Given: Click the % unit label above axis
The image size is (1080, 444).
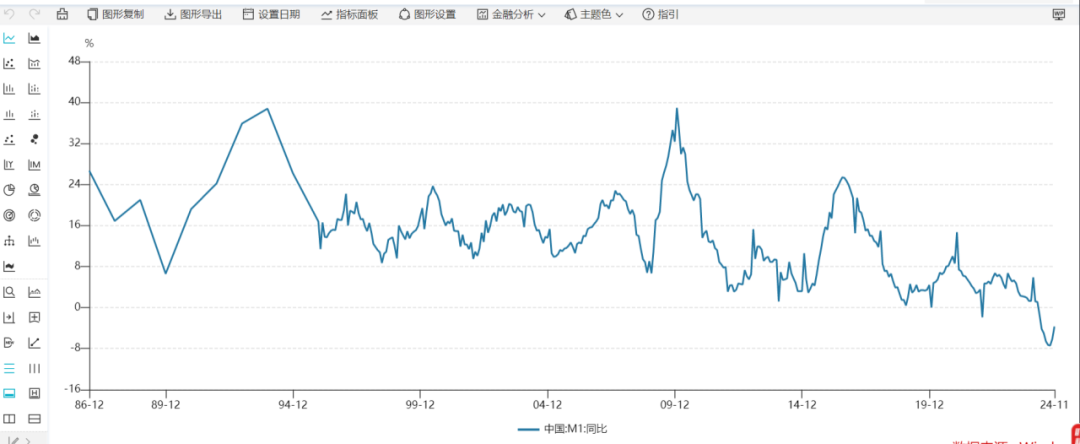Looking at the screenshot, I should coord(89,43).
